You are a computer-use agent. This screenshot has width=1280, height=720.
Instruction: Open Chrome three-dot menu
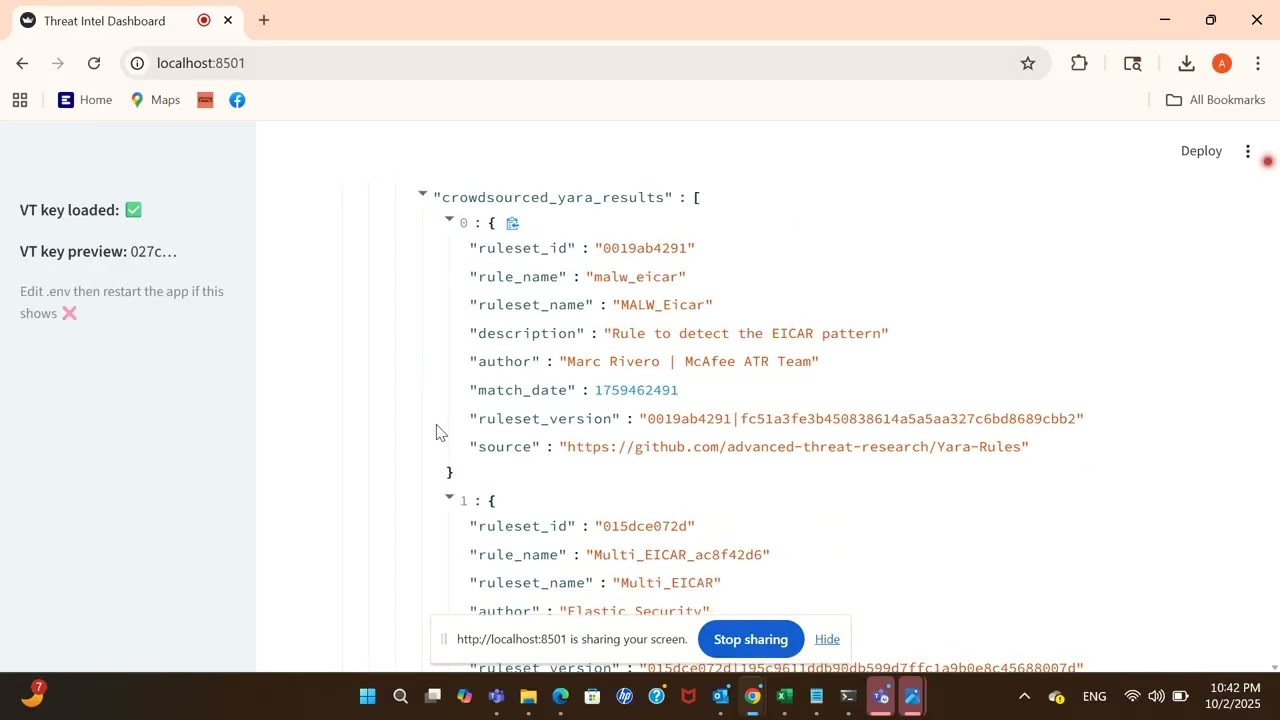[1258, 63]
